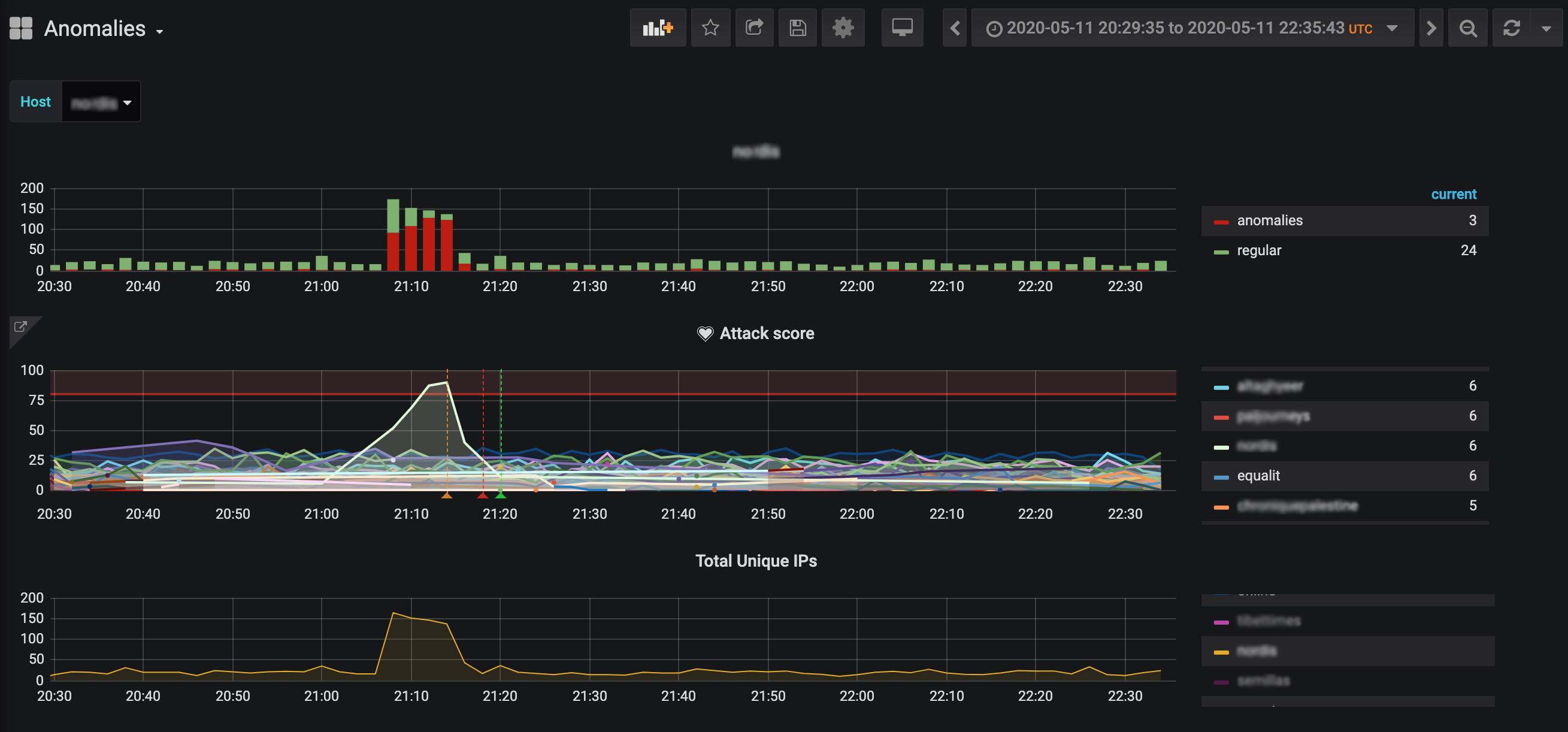Shift time range backward arrow
The height and width of the screenshot is (732, 1568).
[x=955, y=28]
